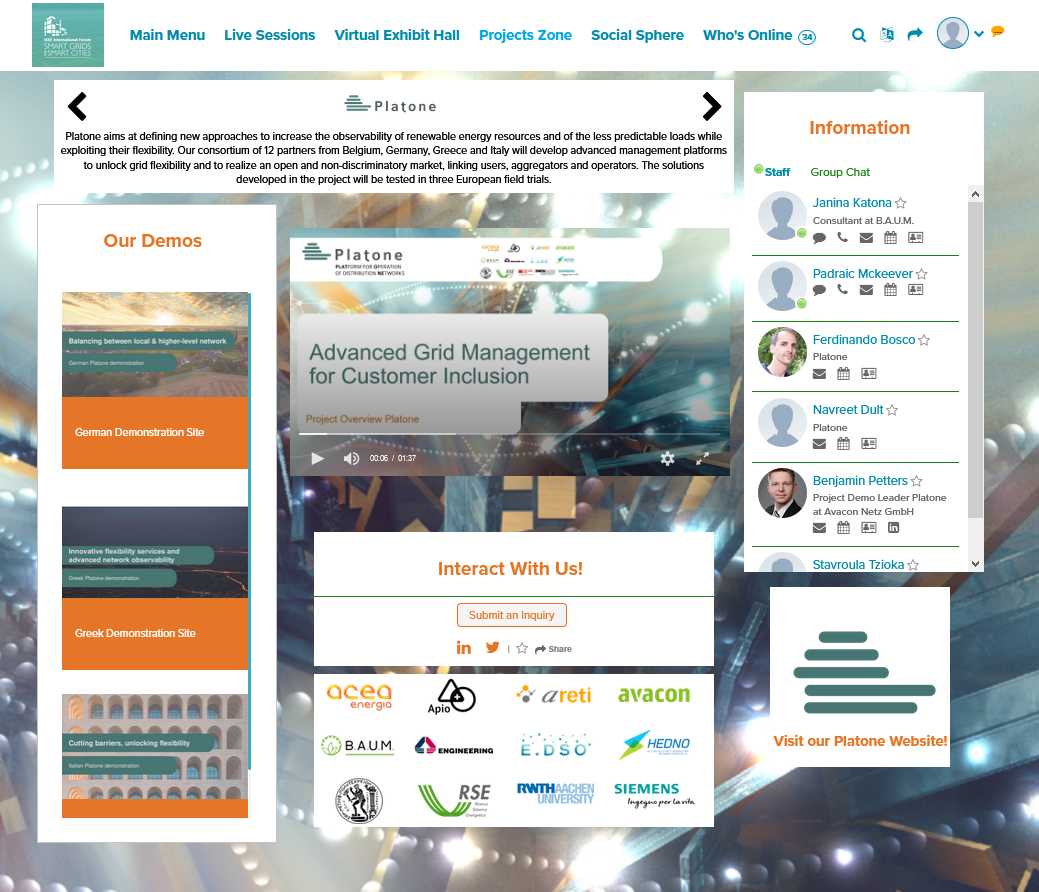The height and width of the screenshot is (892, 1039).
Task: Start chat with Janina Katona
Action: pyautogui.click(x=819, y=238)
